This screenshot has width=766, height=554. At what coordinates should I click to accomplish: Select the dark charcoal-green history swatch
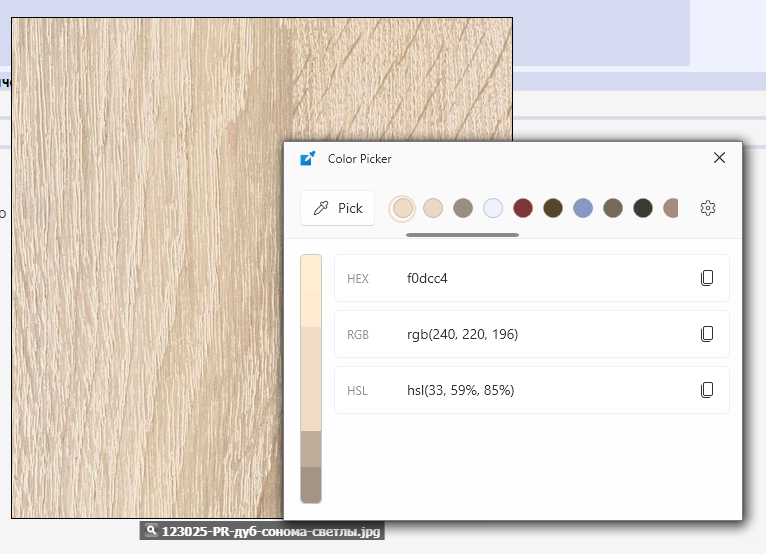pos(643,208)
